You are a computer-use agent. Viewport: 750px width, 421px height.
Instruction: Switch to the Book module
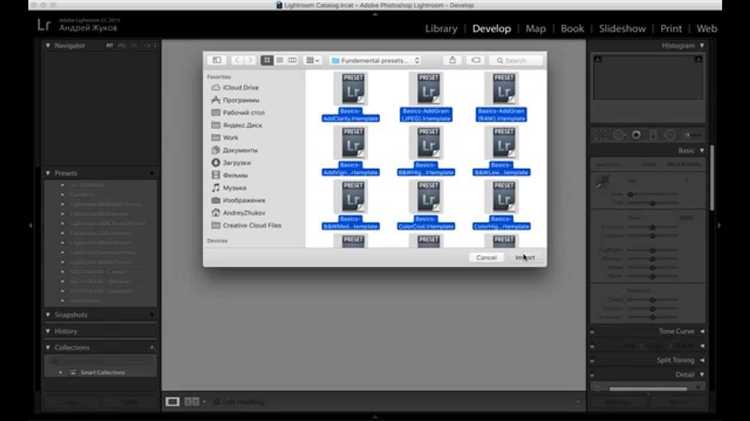[x=572, y=29]
